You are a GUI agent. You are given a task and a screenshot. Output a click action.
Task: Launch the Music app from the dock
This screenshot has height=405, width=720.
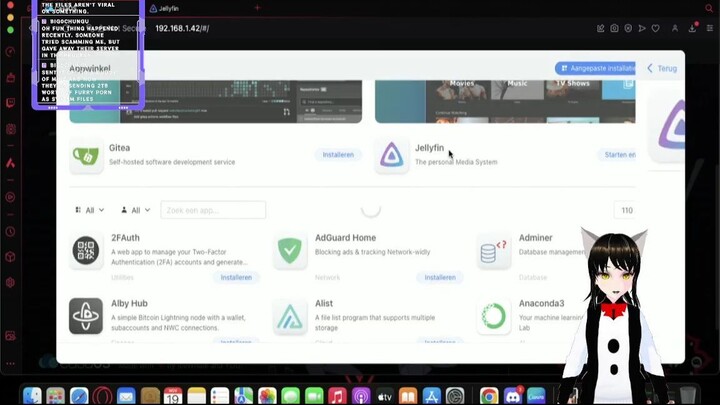[x=338, y=395]
